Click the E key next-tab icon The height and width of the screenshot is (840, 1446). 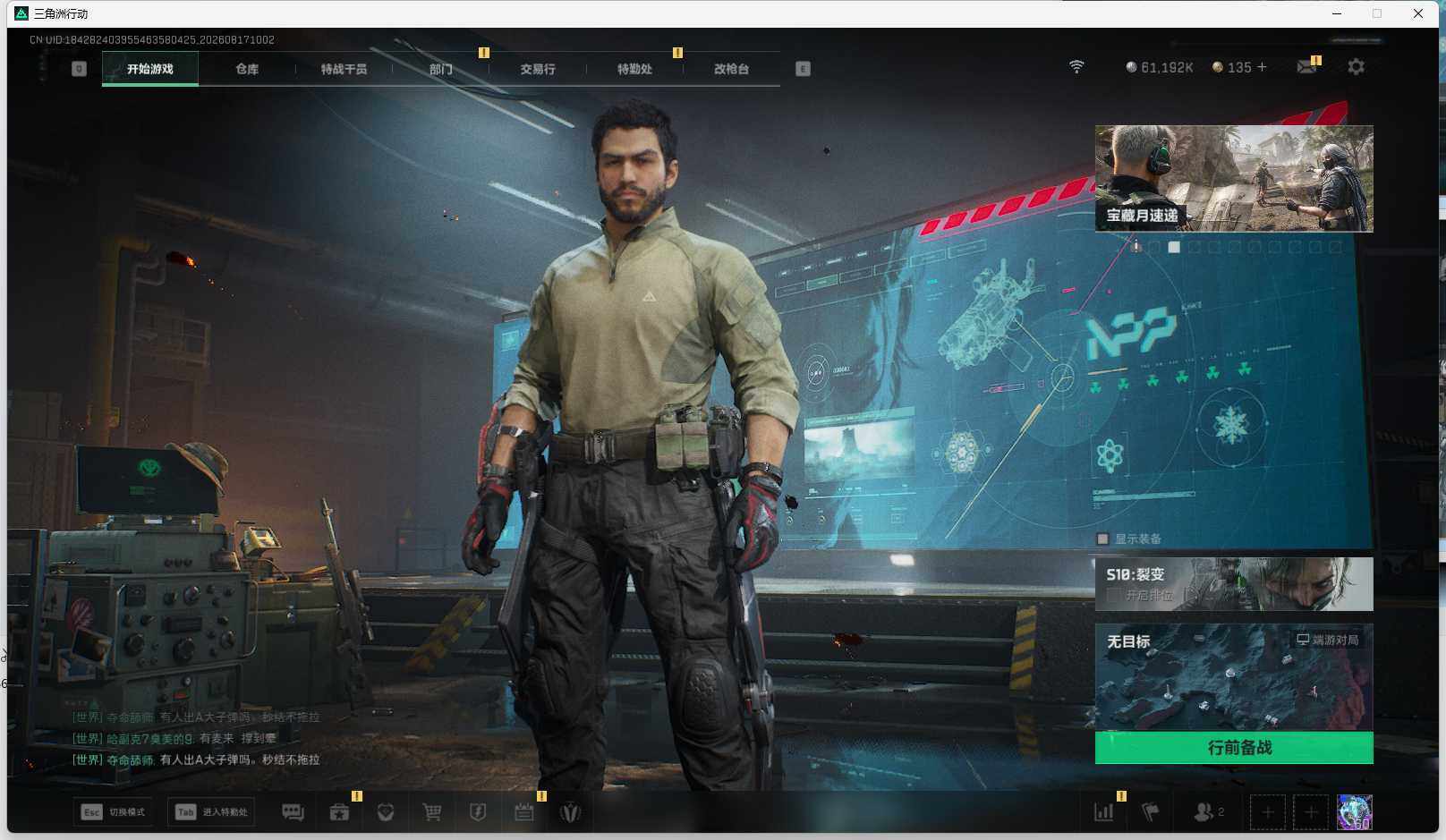[803, 69]
